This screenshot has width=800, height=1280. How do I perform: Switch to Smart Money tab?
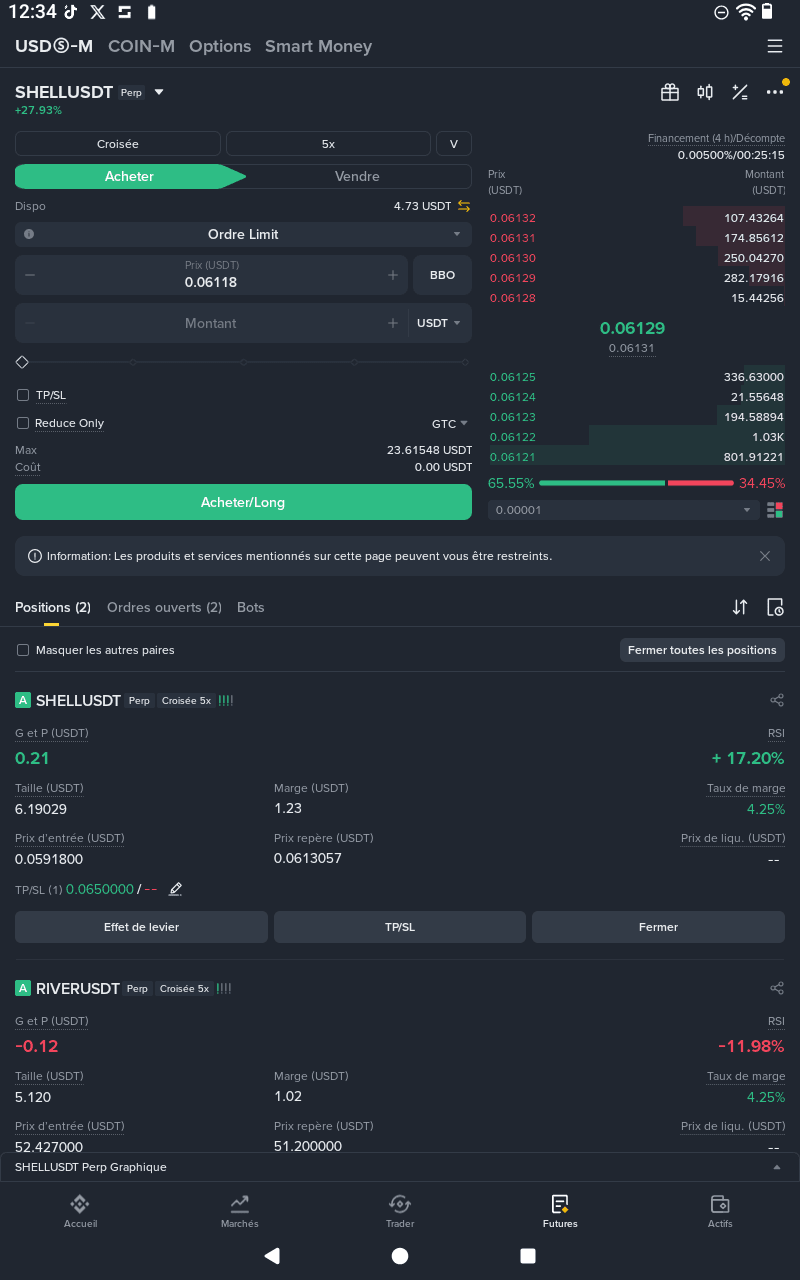click(x=318, y=46)
